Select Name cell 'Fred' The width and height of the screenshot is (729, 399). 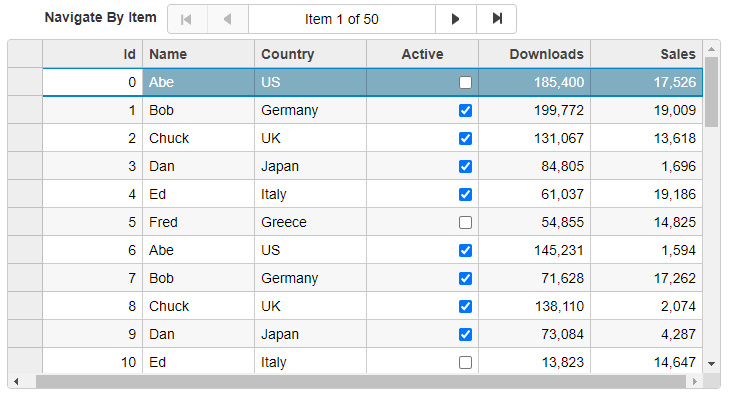coord(199,222)
